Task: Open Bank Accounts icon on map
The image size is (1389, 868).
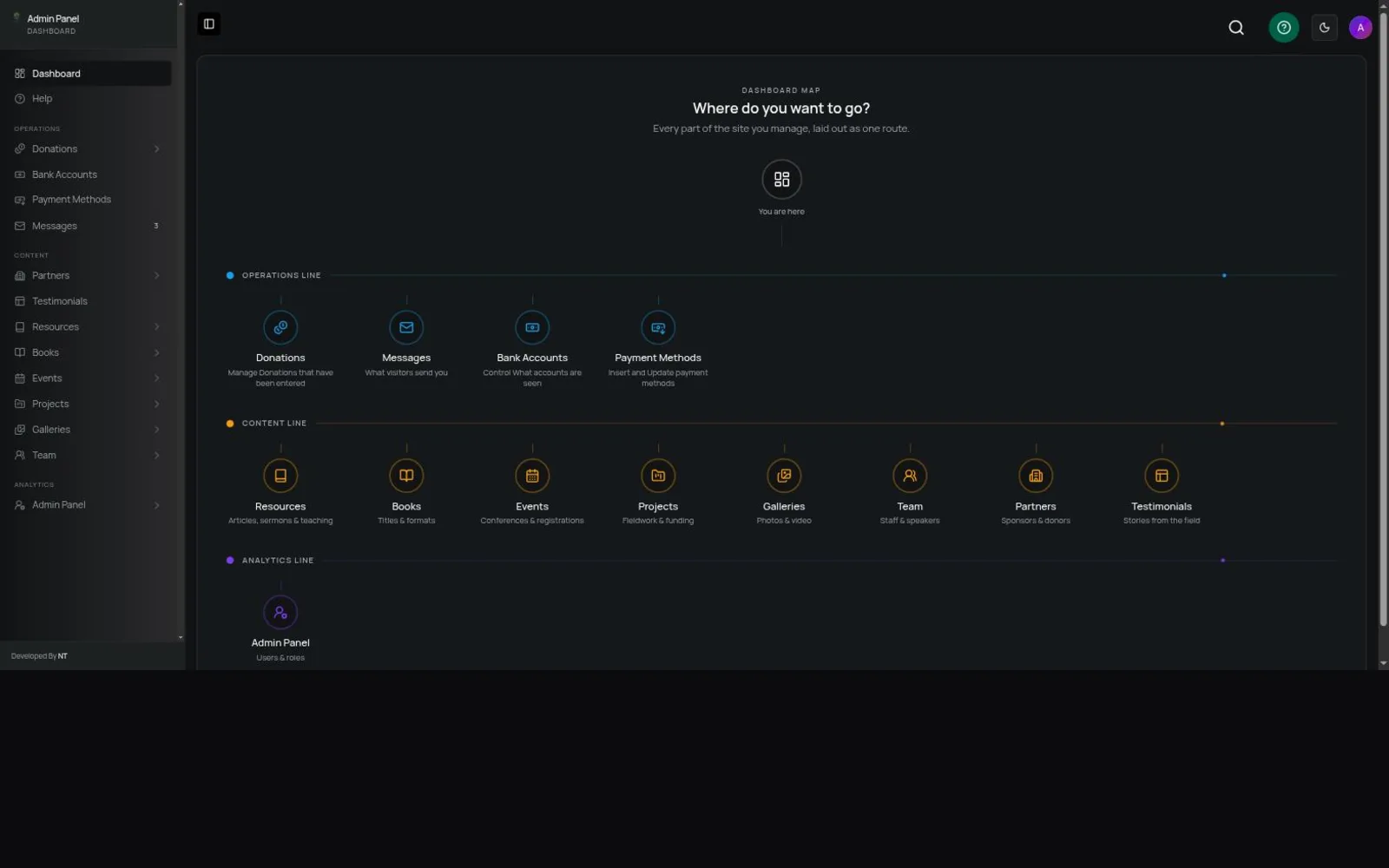Action: pos(532,327)
